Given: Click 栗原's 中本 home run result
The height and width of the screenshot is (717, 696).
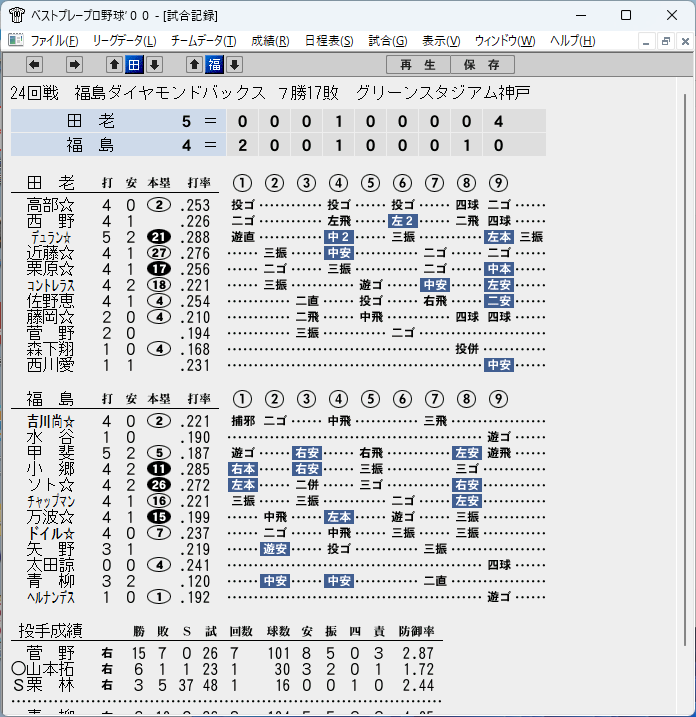Looking at the screenshot, I should point(498,269).
